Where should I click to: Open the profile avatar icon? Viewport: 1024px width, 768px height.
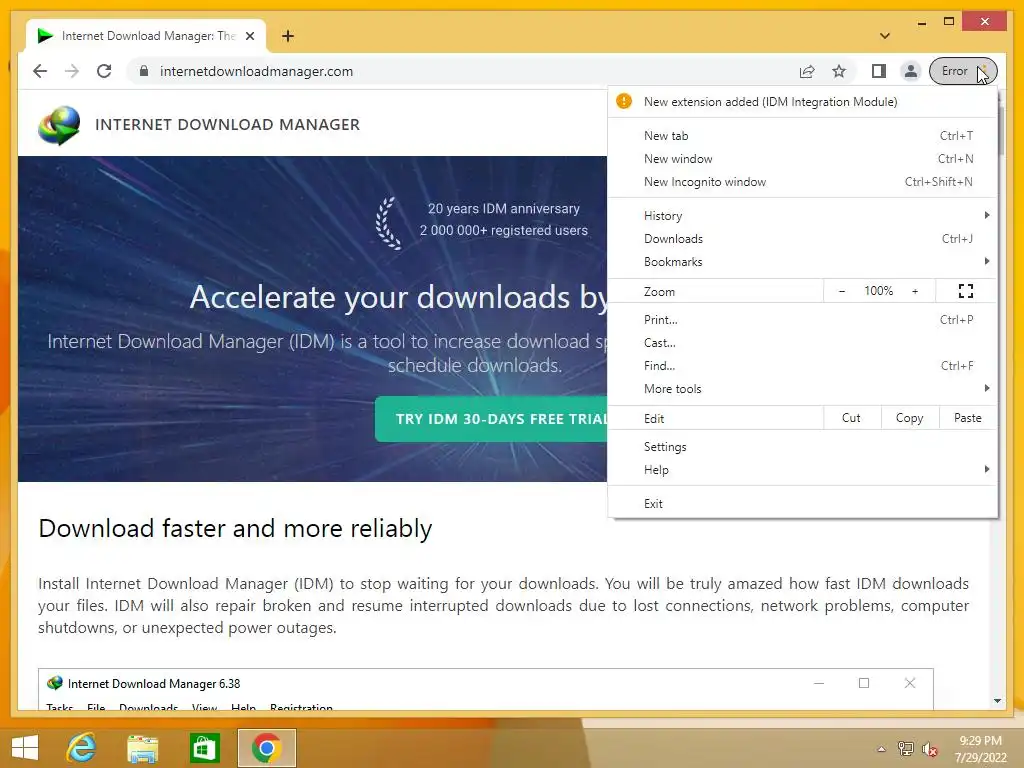[910, 71]
